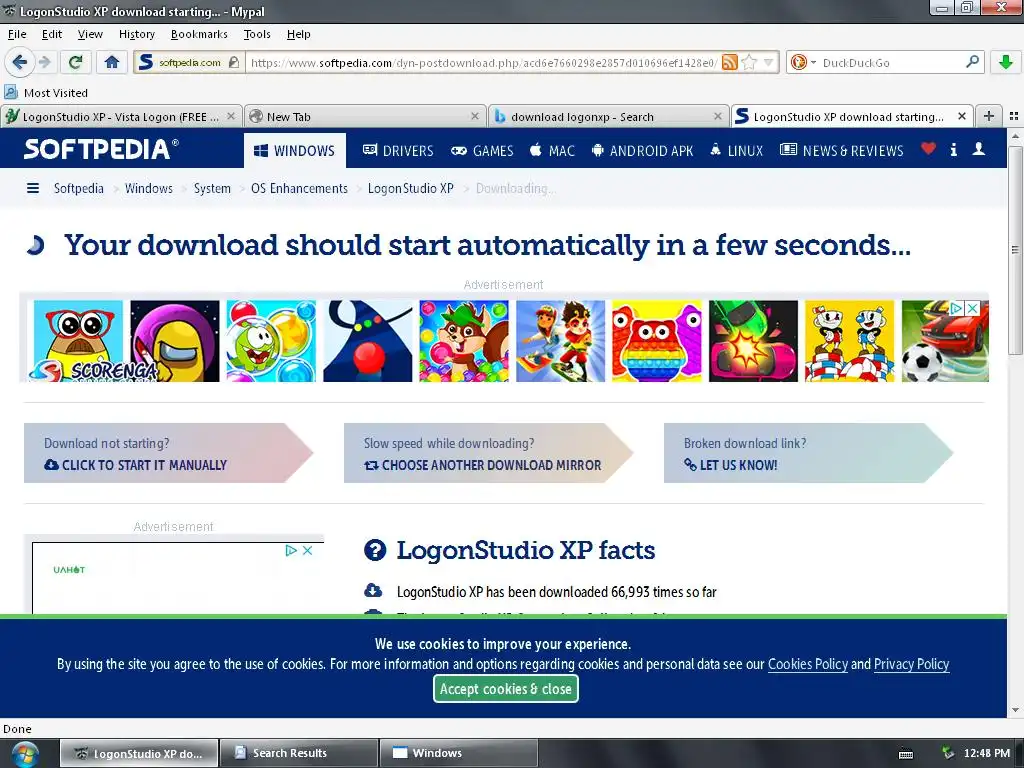1024x768 pixels.
Task: Open the Tools menu
Action: click(257, 34)
